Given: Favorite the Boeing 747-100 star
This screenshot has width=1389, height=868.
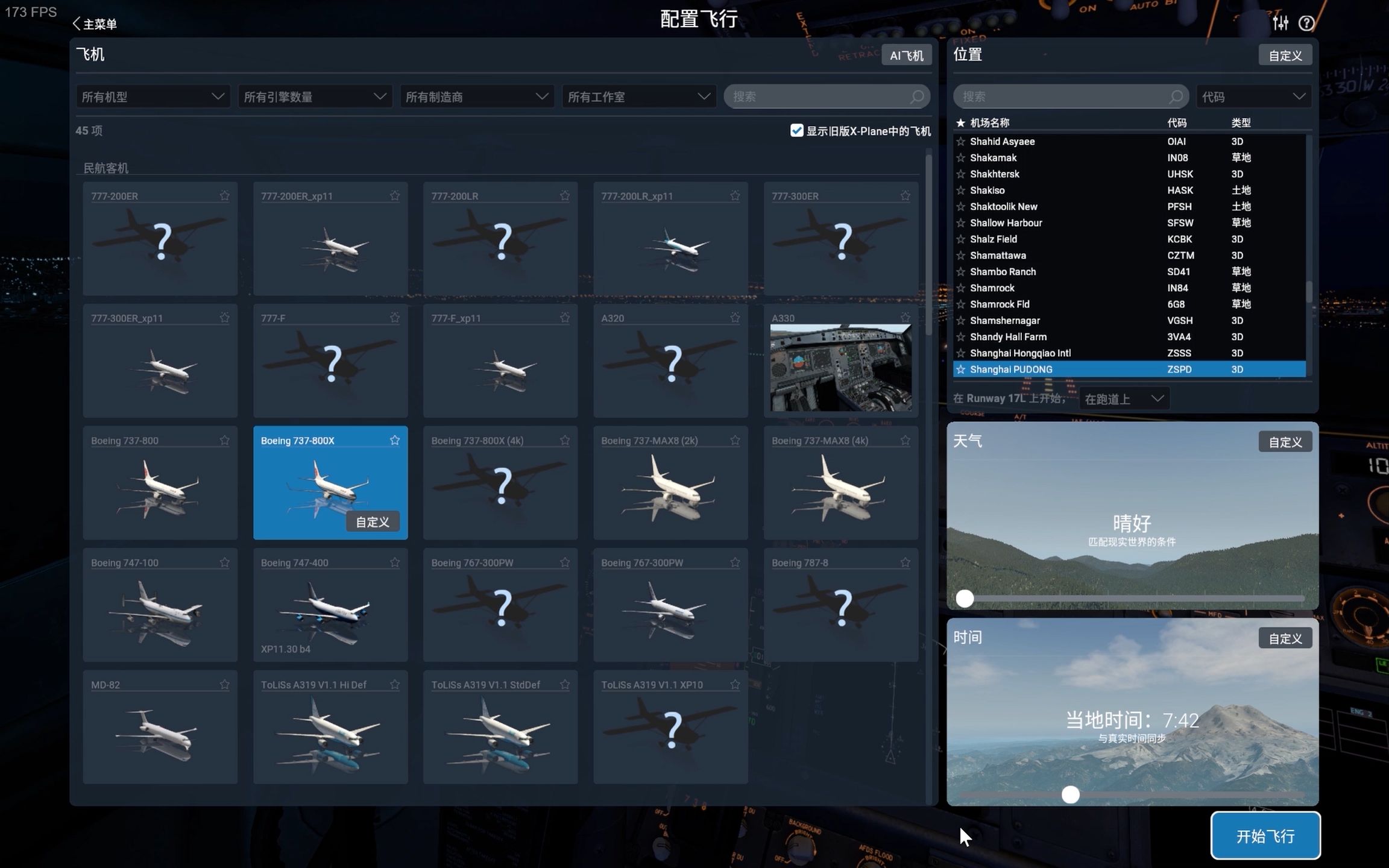Looking at the screenshot, I should click(224, 562).
